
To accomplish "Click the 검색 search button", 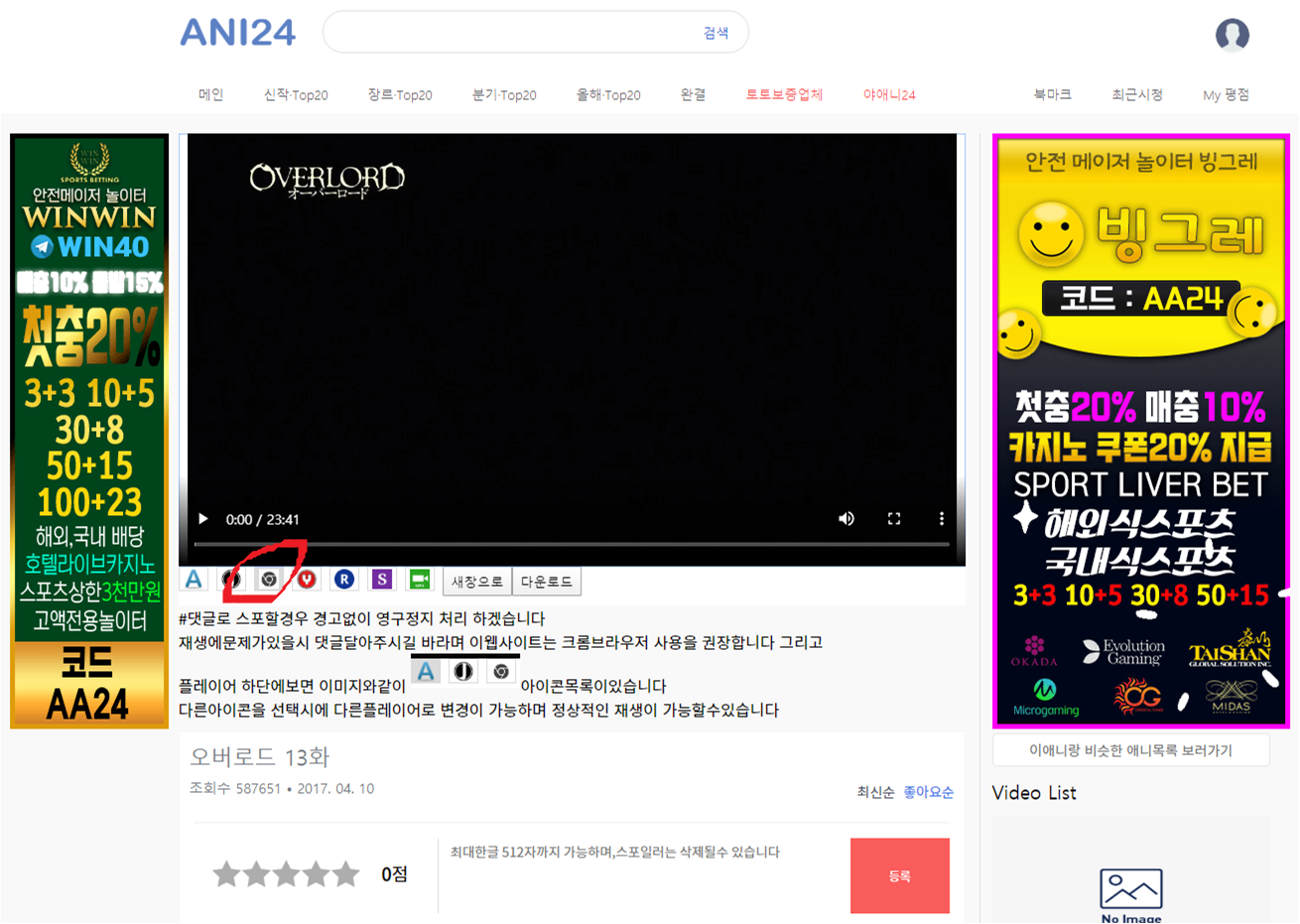I will [x=716, y=33].
